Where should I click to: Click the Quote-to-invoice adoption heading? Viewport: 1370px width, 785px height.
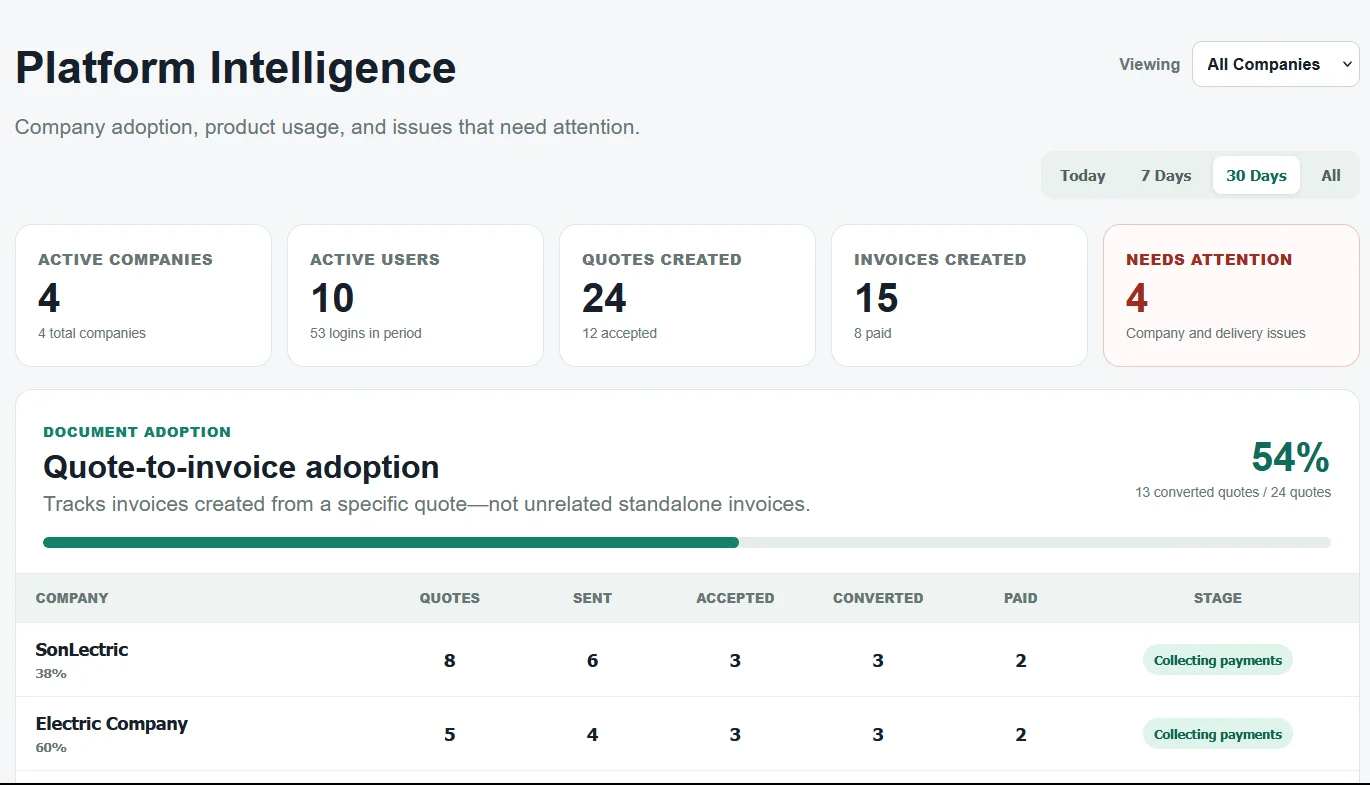click(241, 467)
